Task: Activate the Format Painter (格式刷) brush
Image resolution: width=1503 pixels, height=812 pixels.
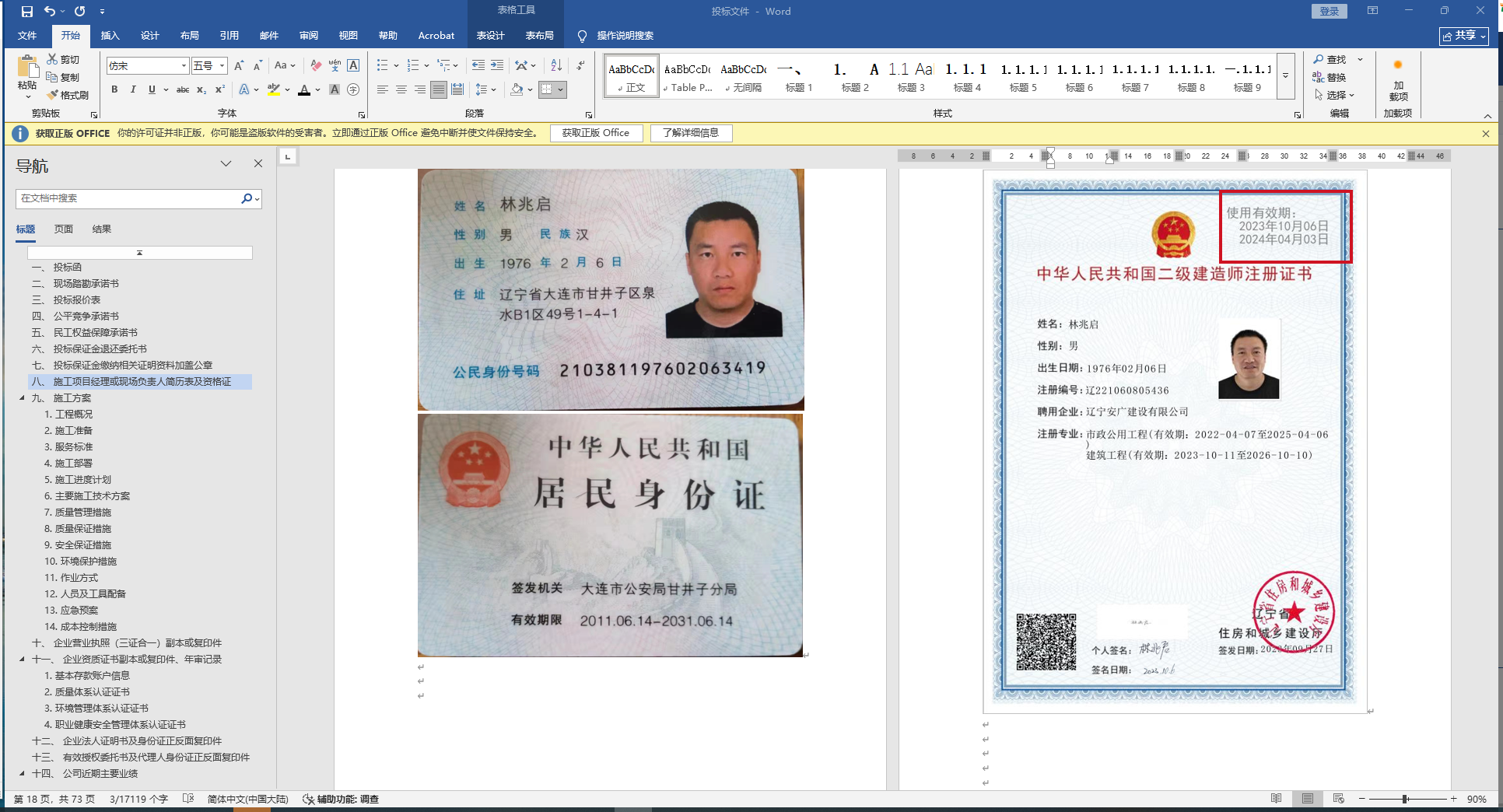Action: coord(68,95)
